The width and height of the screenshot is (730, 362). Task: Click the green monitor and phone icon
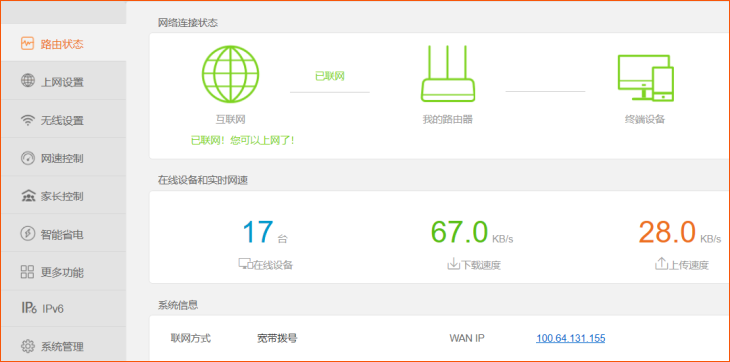(645, 77)
